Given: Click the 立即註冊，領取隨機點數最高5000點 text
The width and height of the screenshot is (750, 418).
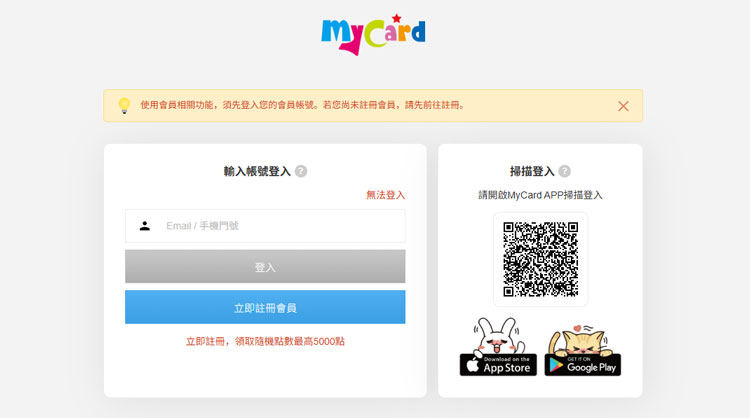Looking at the screenshot, I should click(x=265, y=341).
